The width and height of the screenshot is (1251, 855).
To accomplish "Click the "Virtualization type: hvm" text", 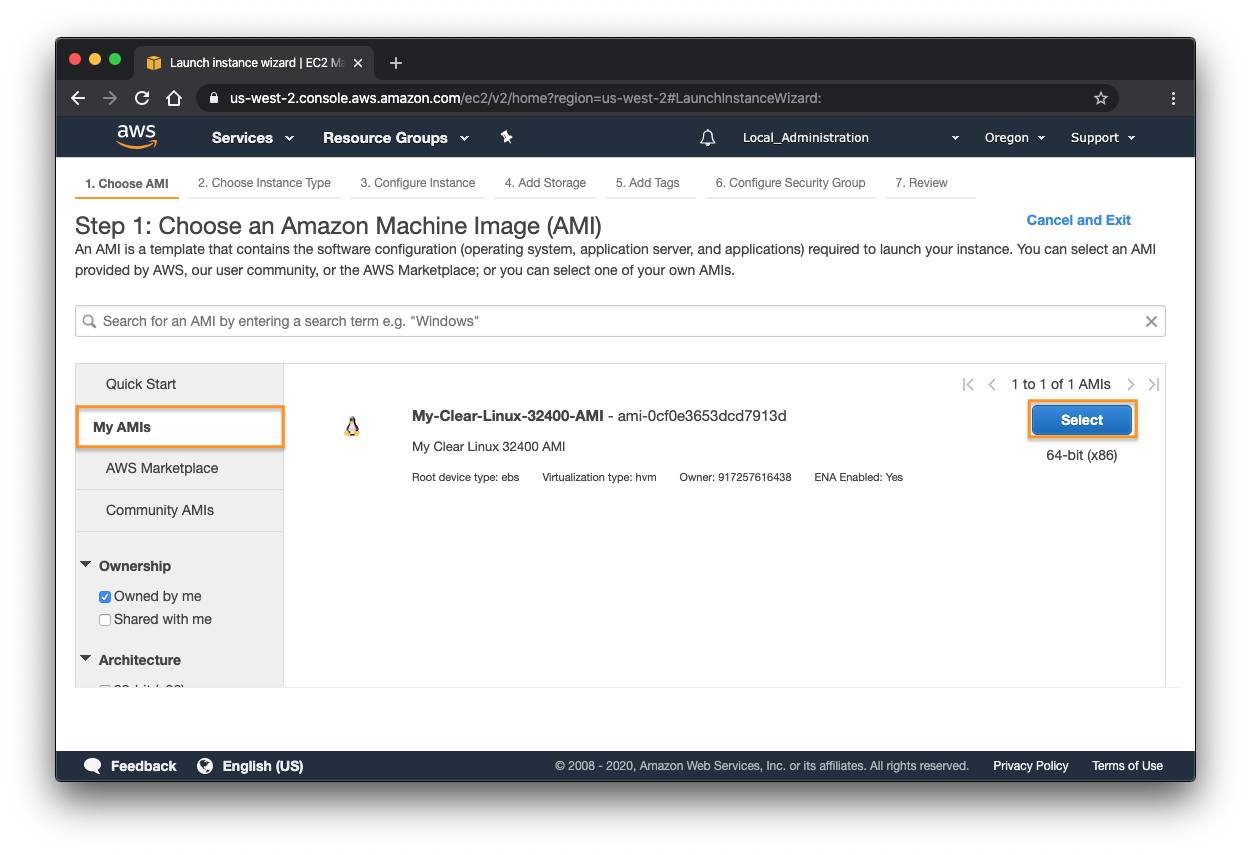I will [x=599, y=478].
